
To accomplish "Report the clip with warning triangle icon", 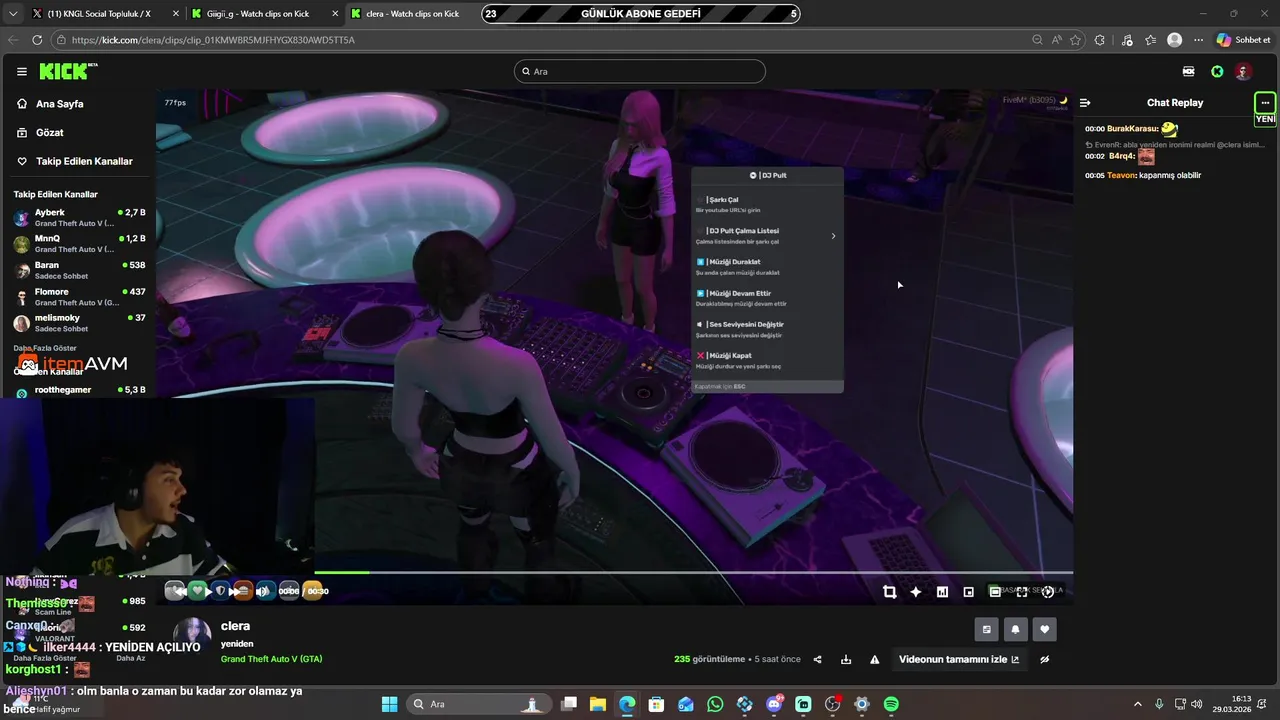I will 875,659.
